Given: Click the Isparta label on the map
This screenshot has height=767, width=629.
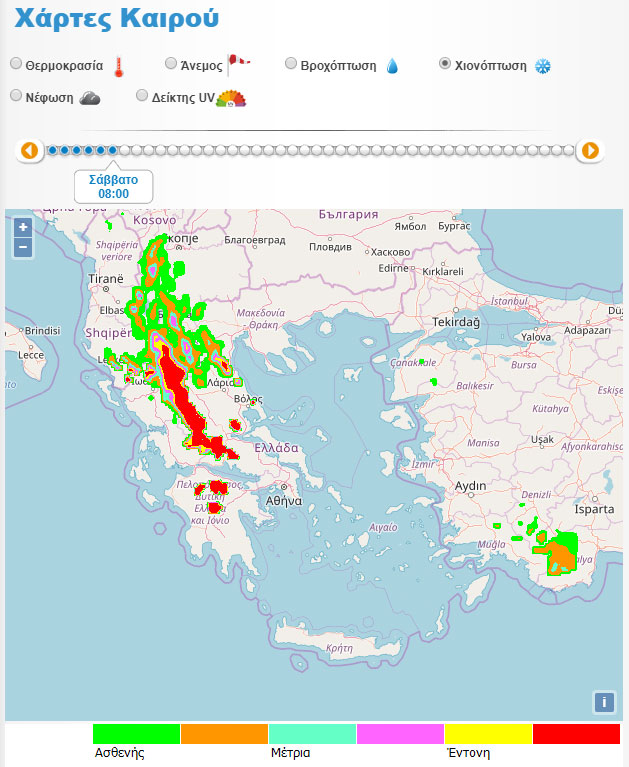Looking at the screenshot, I should point(594,509).
